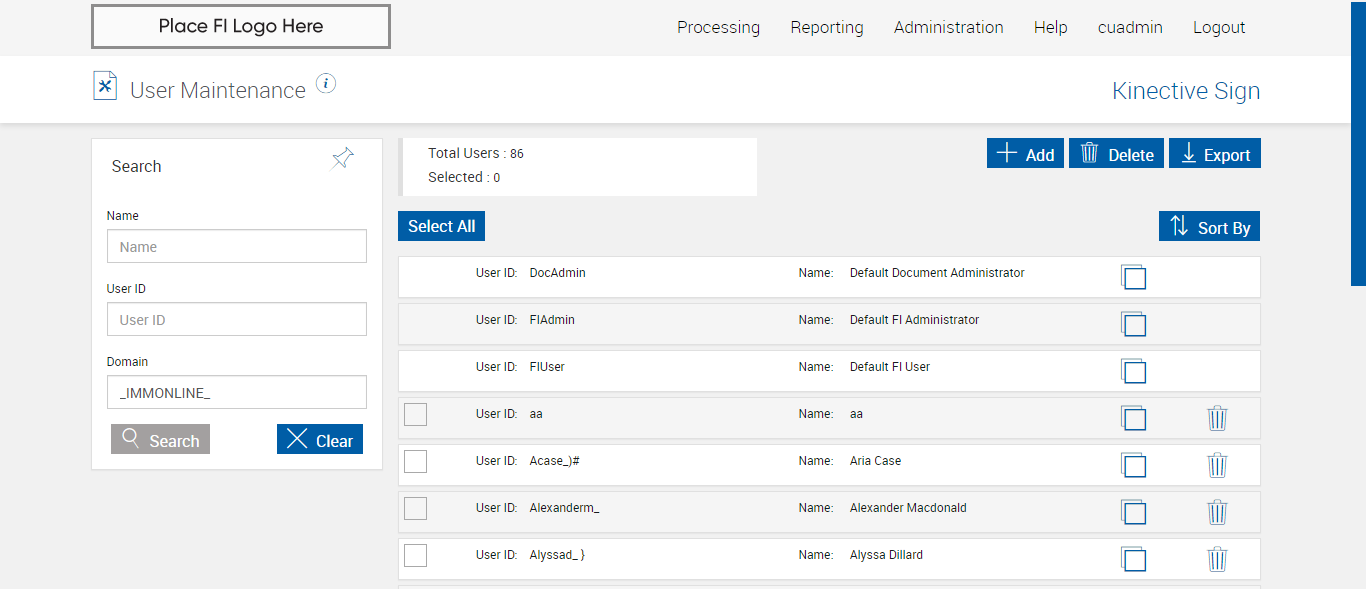Delete user aa with trash icon
The image size is (1366, 589).
tap(1217, 418)
